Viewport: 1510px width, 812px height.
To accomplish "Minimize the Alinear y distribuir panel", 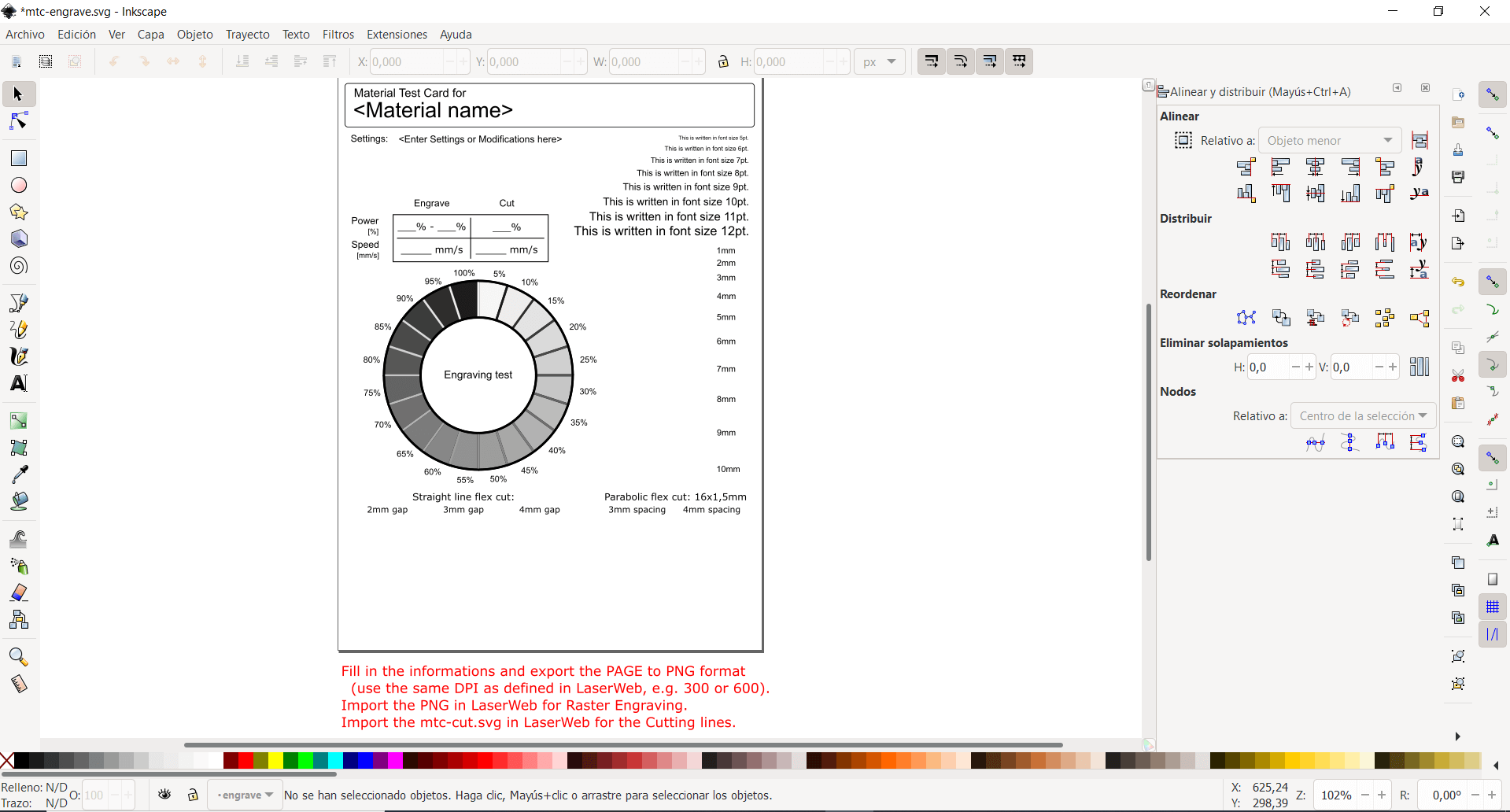I will tap(1397, 88).
